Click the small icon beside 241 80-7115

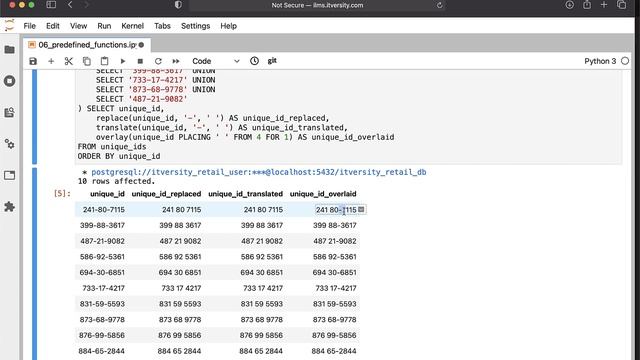[x=361, y=209]
